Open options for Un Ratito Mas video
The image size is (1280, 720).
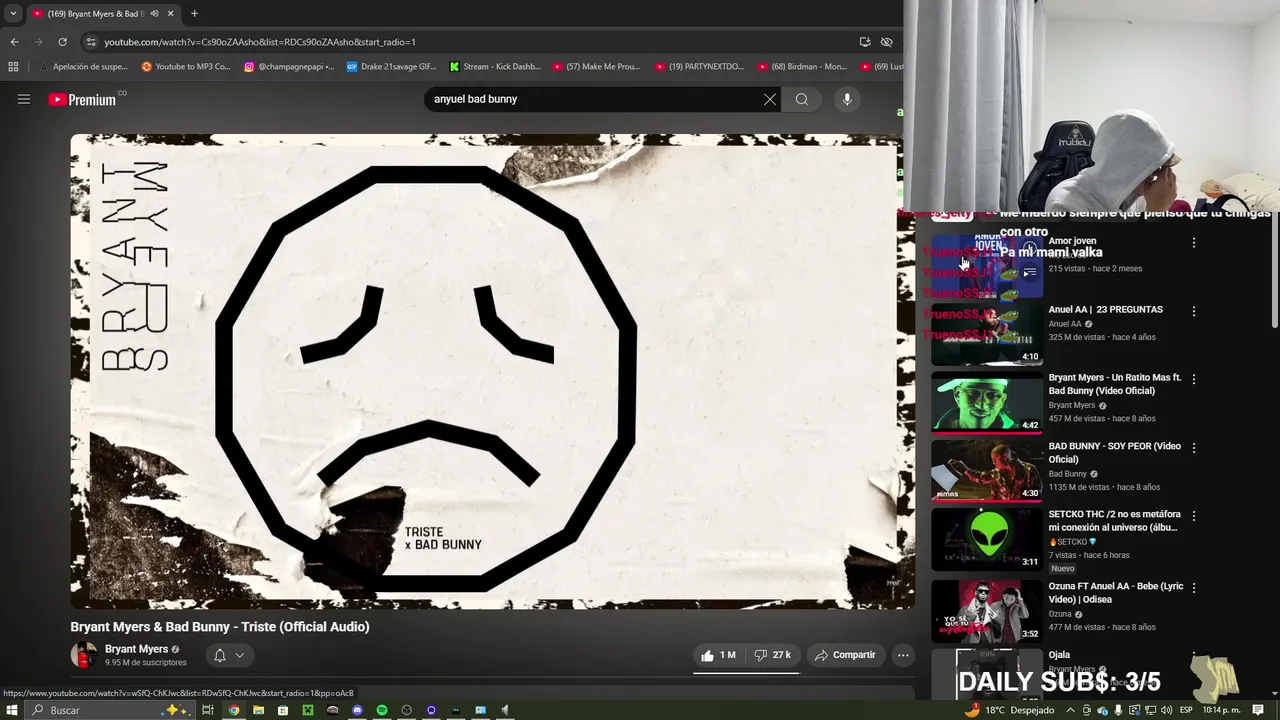click(x=1193, y=379)
